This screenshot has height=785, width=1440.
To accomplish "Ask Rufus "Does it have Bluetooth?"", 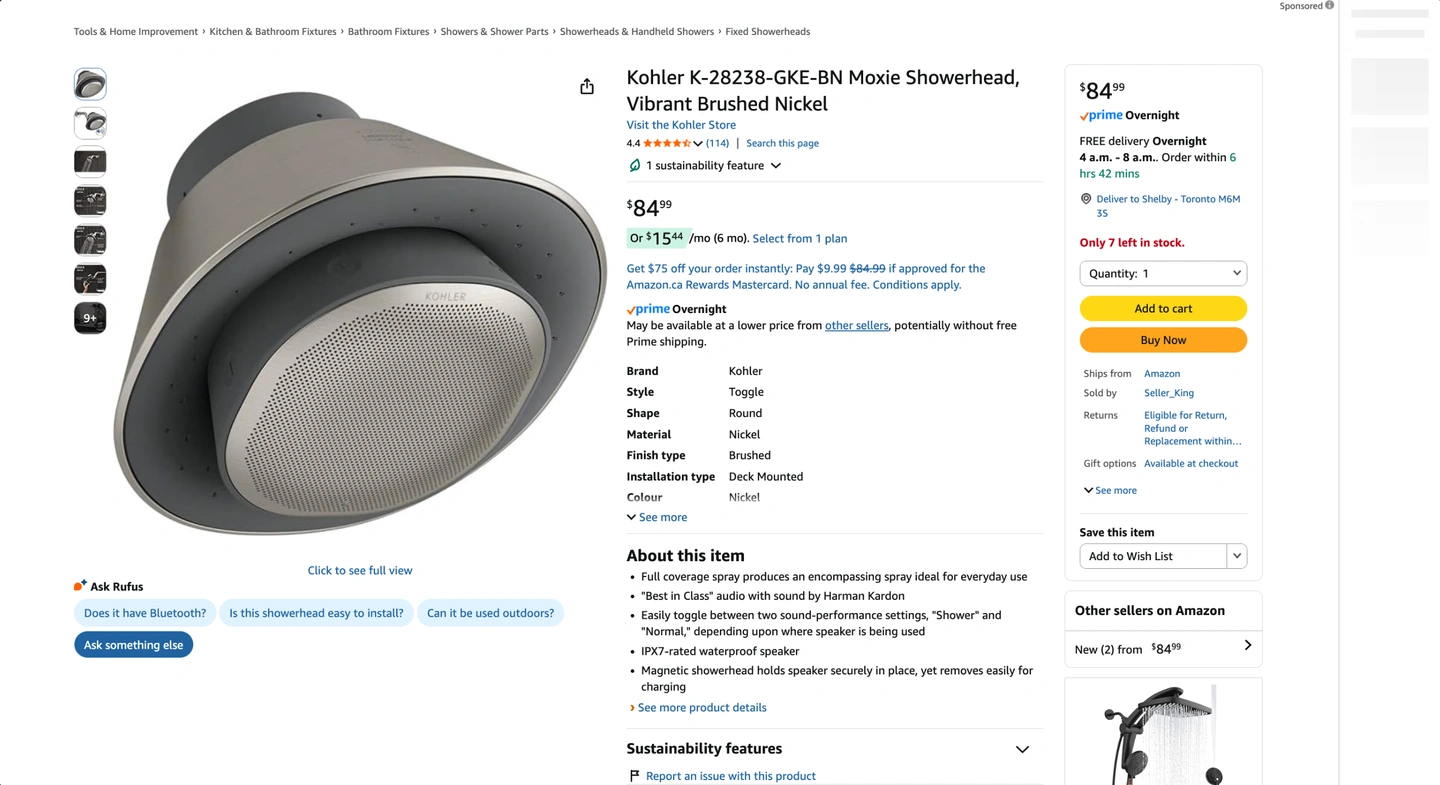I will coord(145,613).
